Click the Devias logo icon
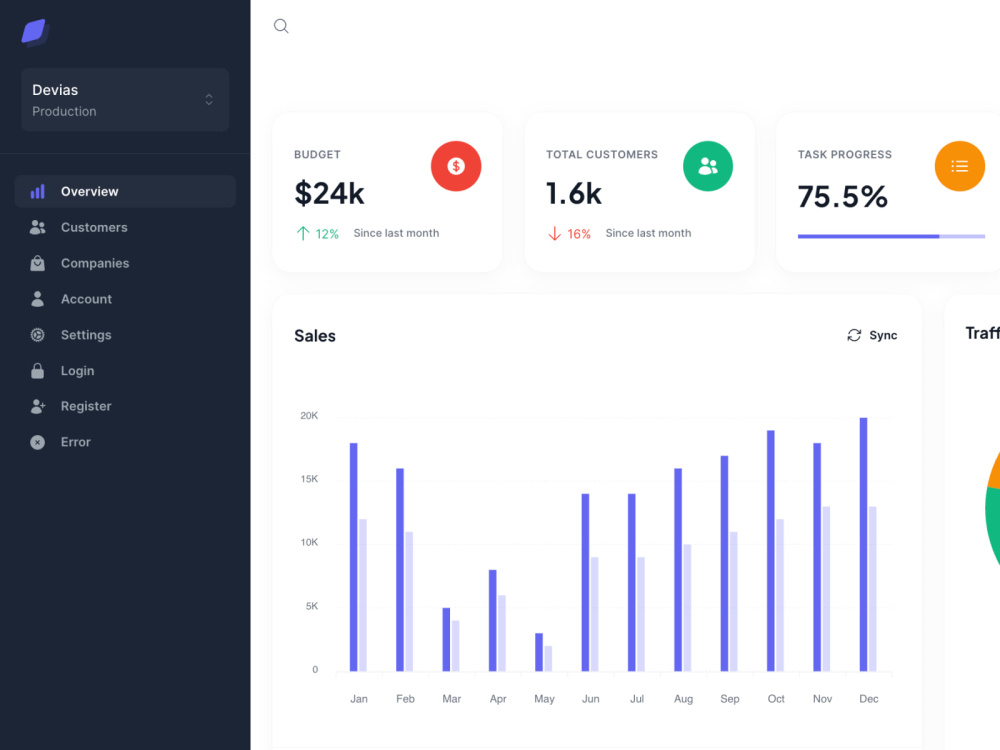 tap(35, 32)
